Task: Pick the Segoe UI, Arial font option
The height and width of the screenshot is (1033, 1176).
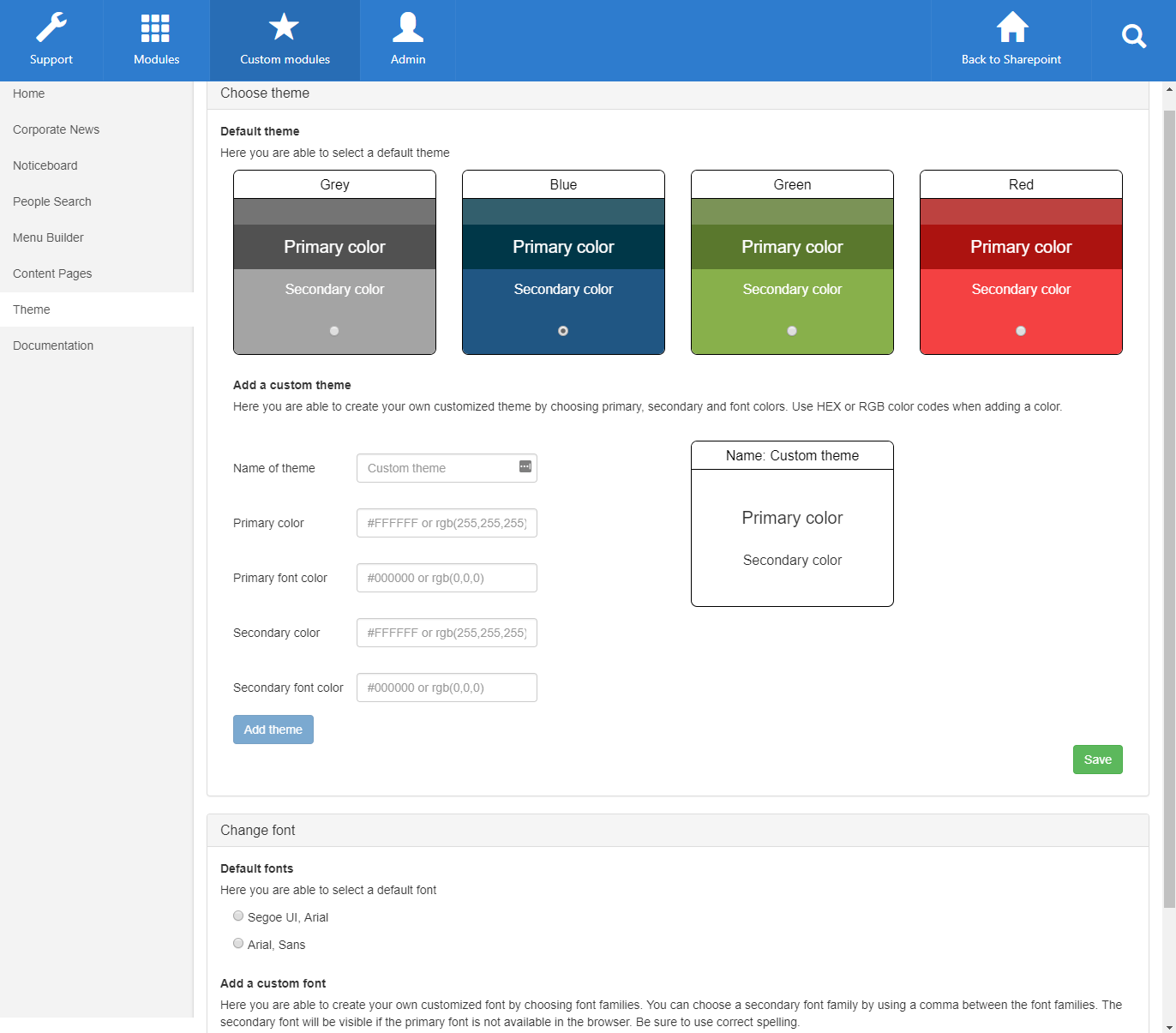Action: 238,916
